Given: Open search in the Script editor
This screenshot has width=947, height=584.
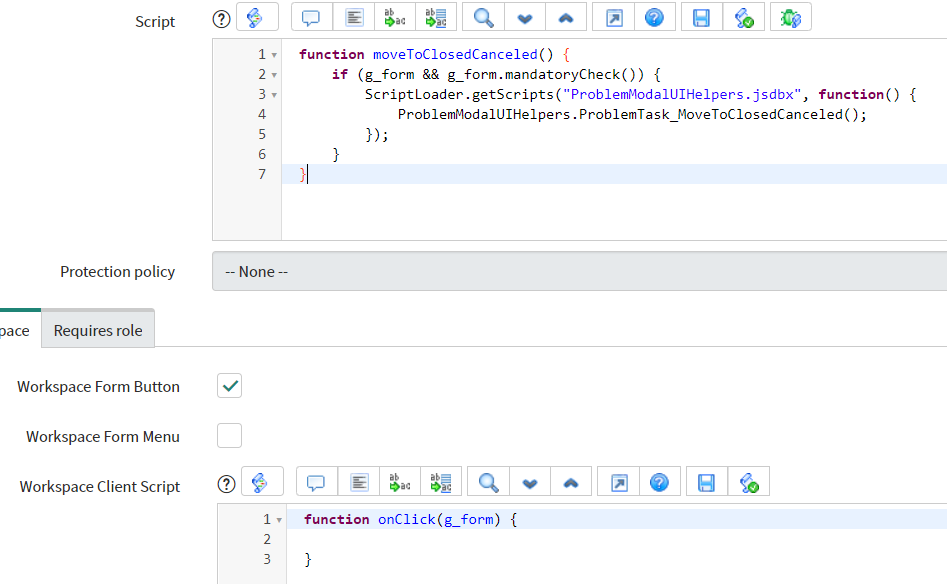Looking at the screenshot, I should click(x=483, y=18).
